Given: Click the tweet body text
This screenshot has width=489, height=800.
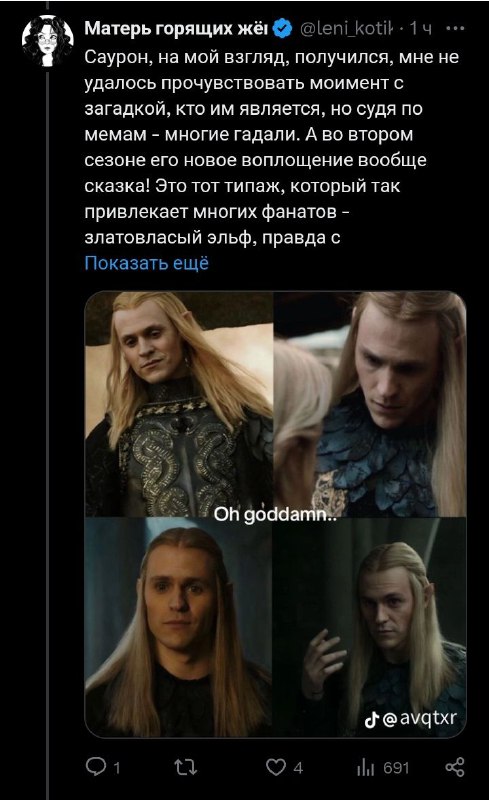Looking at the screenshot, I should 272,147.
